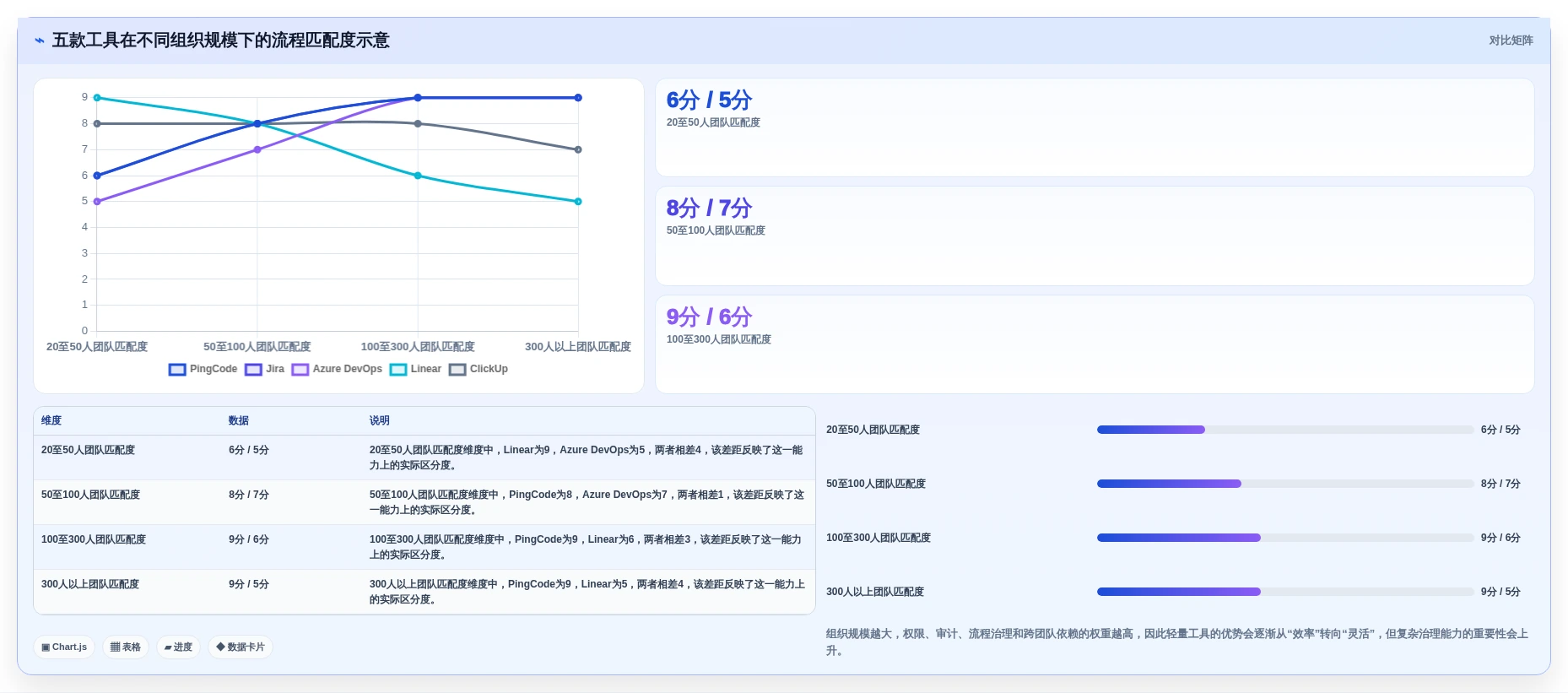The image size is (1568, 693).
Task: Click the 8分 / 7分 data card
Action: (1095, 236)
